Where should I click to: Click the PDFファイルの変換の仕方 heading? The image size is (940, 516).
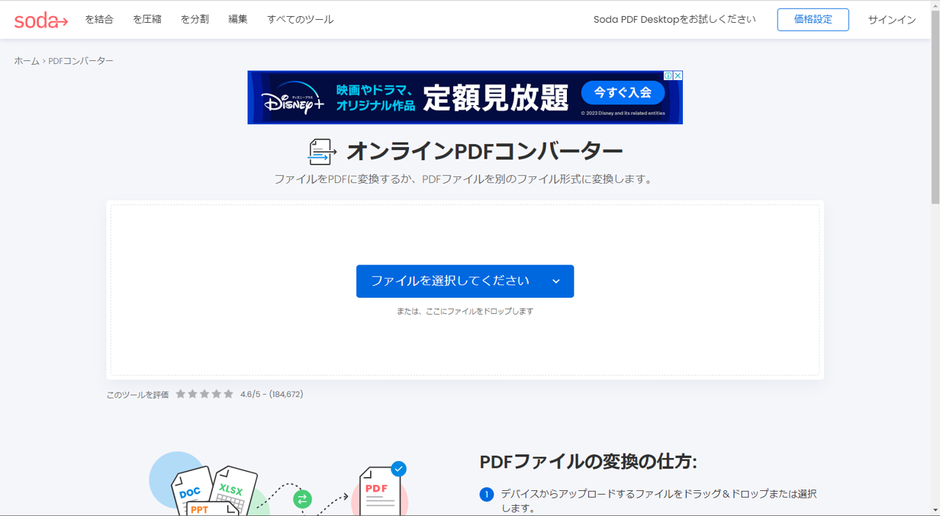pos(588,461)
